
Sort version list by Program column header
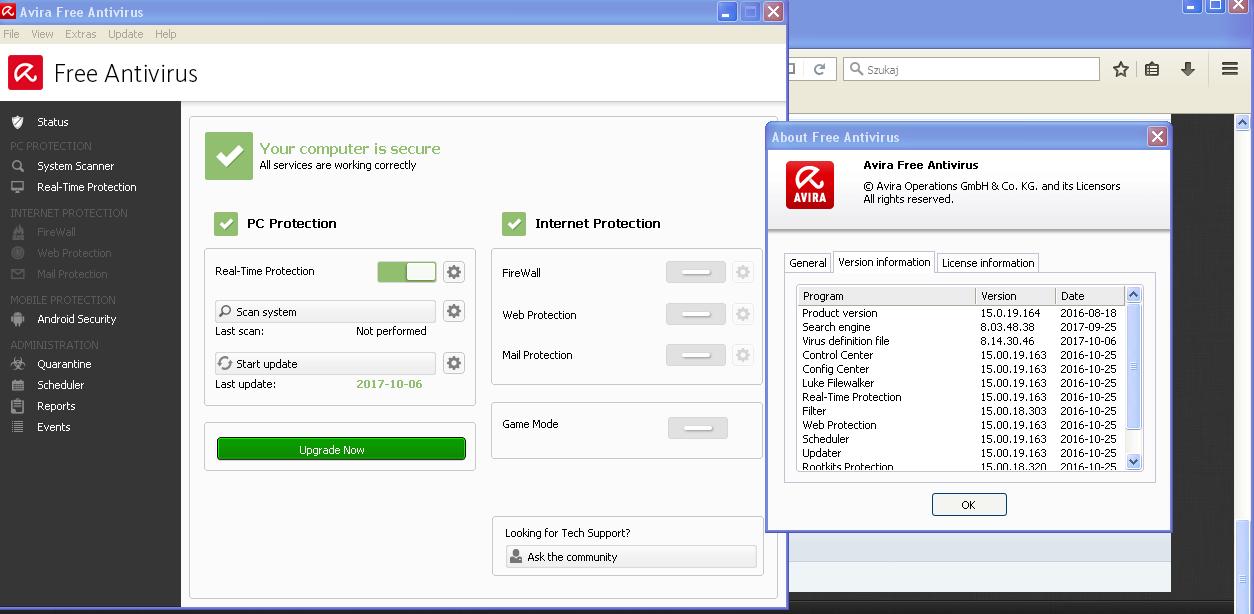886,296
